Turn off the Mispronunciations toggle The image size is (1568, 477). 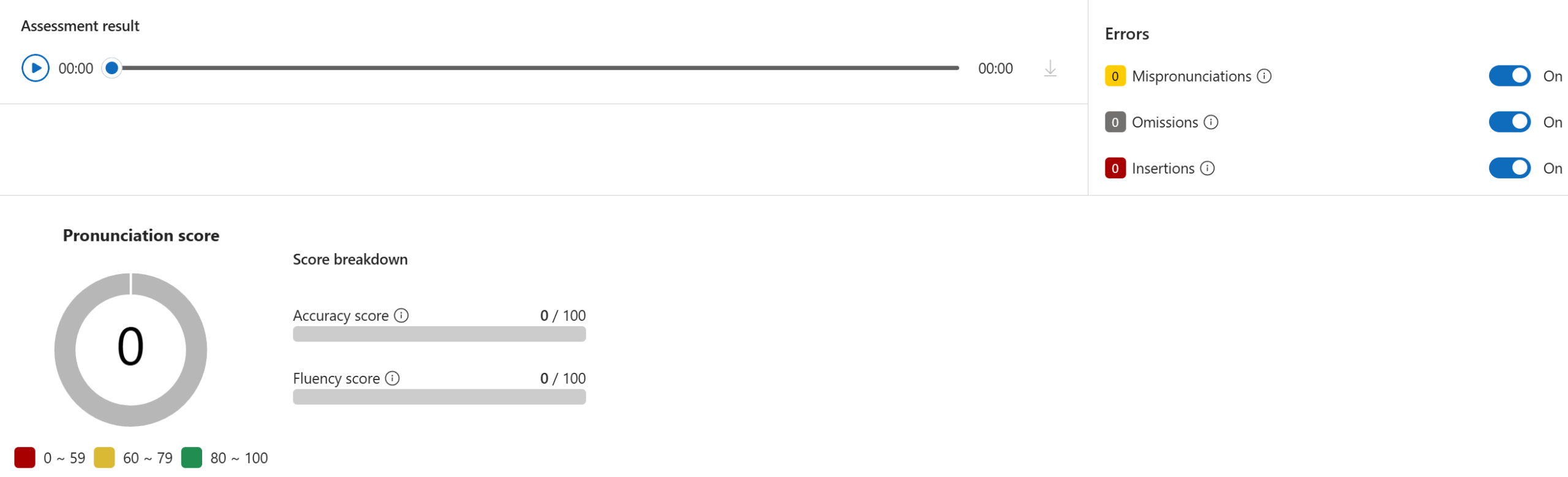point(1509,76)
